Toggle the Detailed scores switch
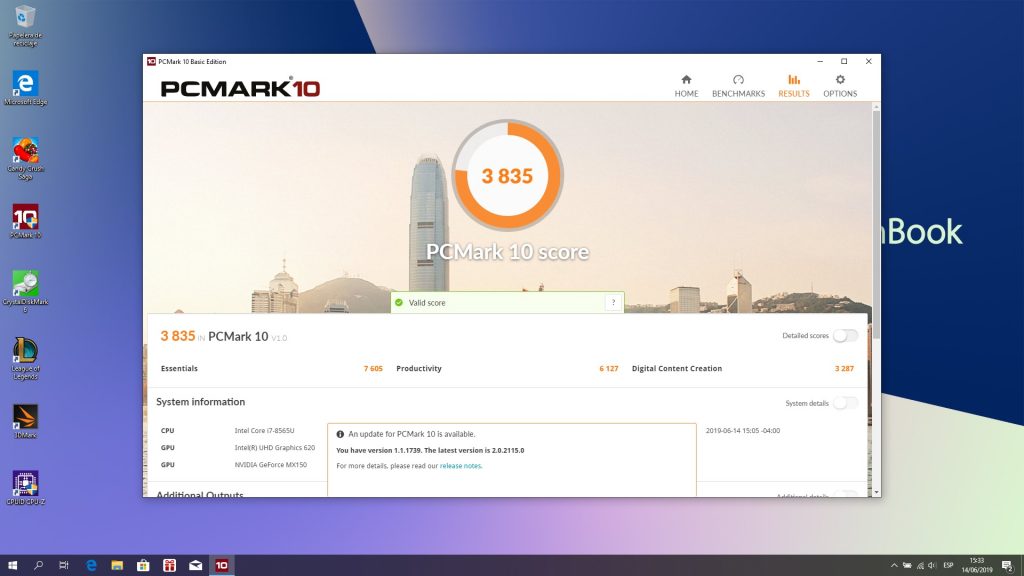This screenshot has width=1024, height=576. click(845, 336)
